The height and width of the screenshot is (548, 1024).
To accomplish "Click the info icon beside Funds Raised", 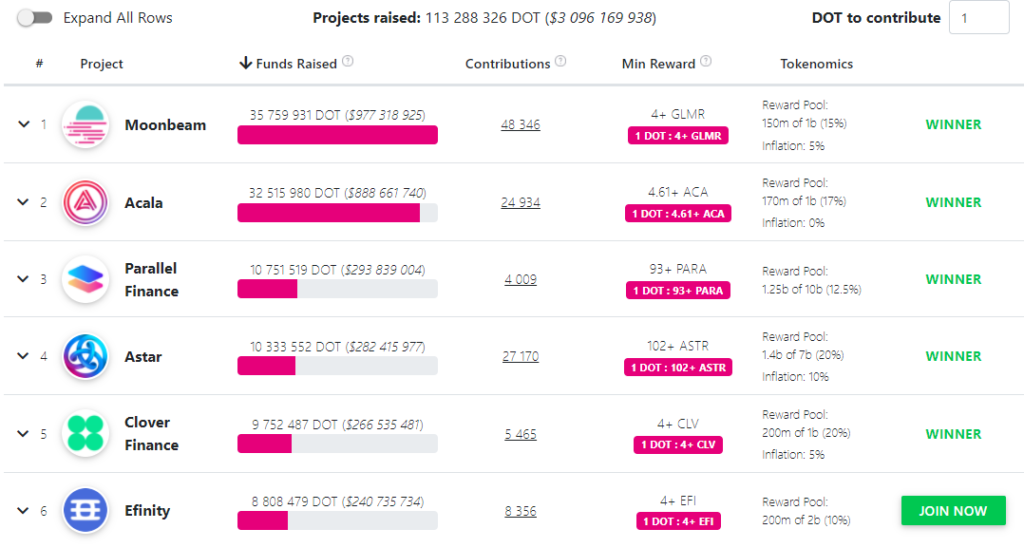I will point(348,62).
